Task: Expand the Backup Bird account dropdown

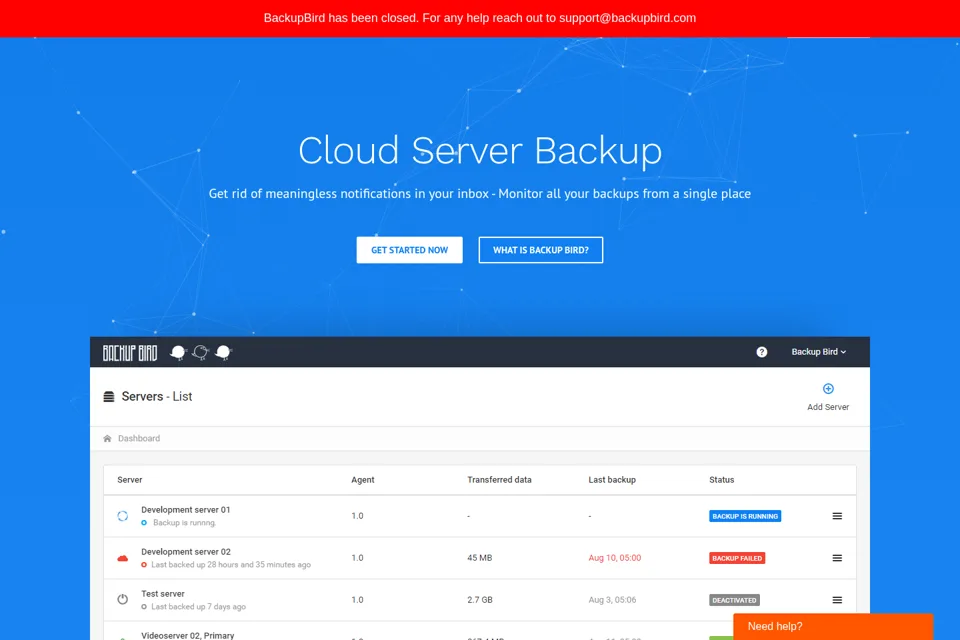Action: pyautogui.click(x=819, y=352)
